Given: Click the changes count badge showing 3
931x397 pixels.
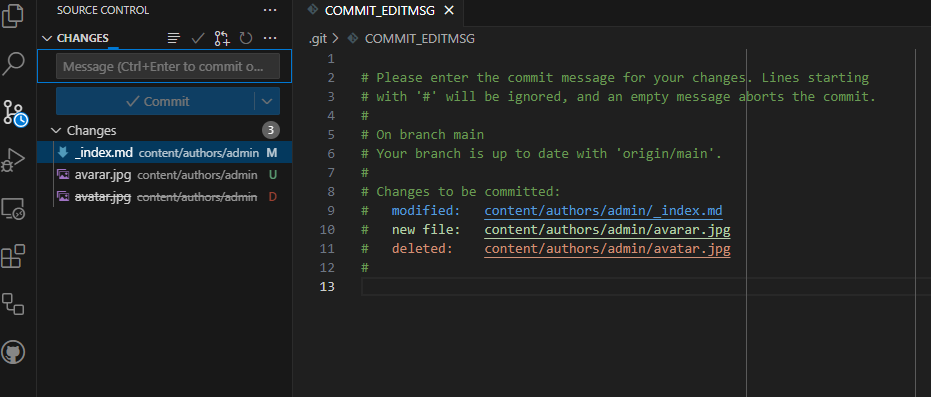Looking at the screenshot, I should (271, 131).
